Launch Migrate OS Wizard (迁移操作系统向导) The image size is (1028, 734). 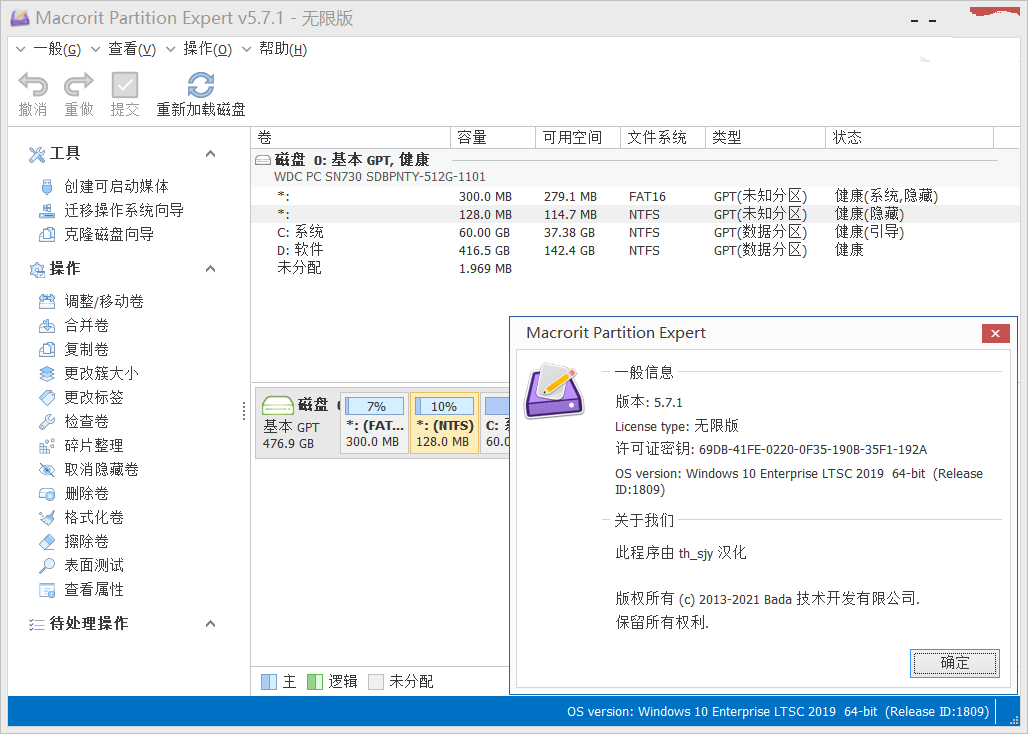(124, 210)
